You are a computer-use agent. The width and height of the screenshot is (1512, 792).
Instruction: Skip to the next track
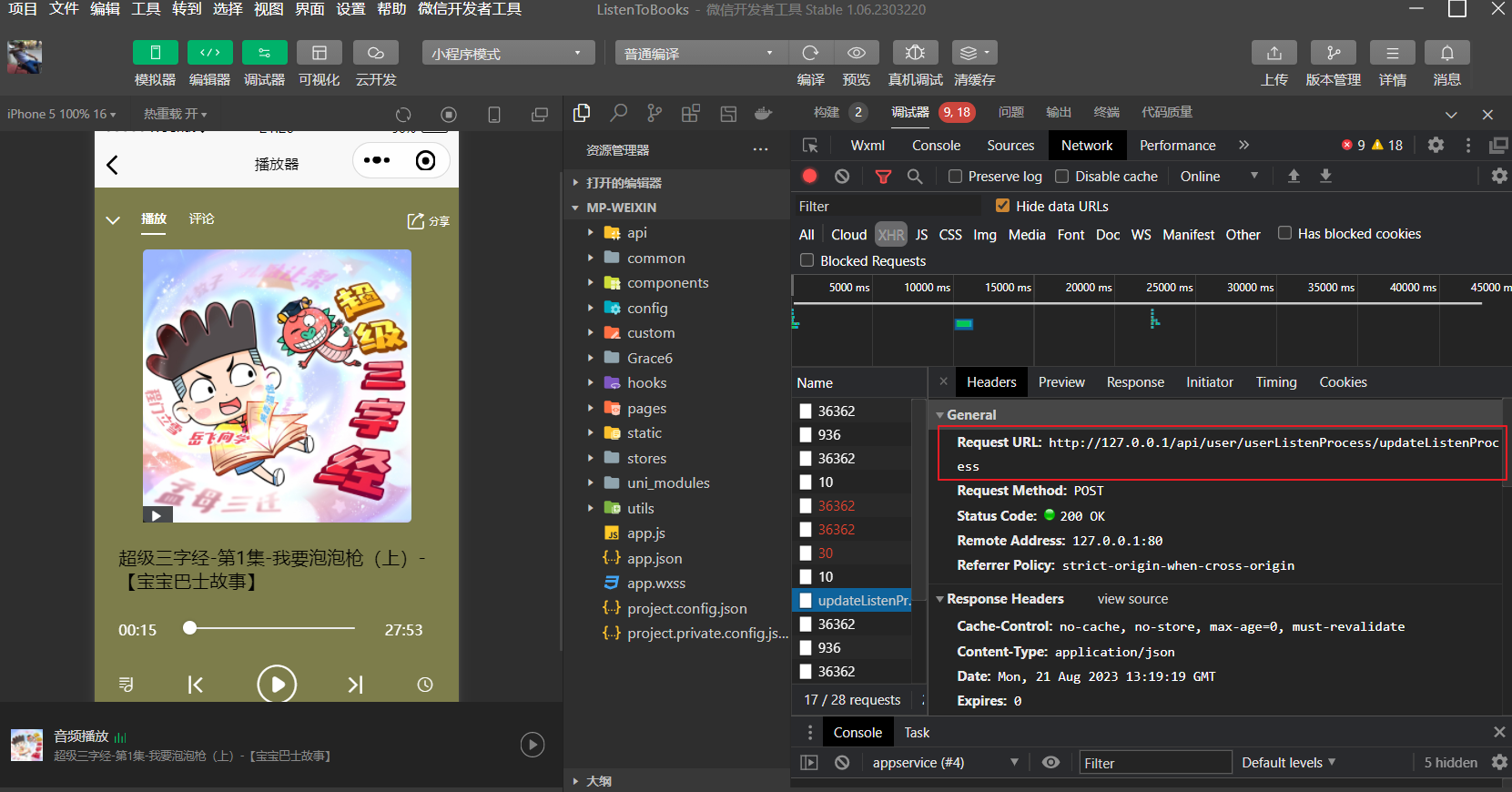click(355, 685)
